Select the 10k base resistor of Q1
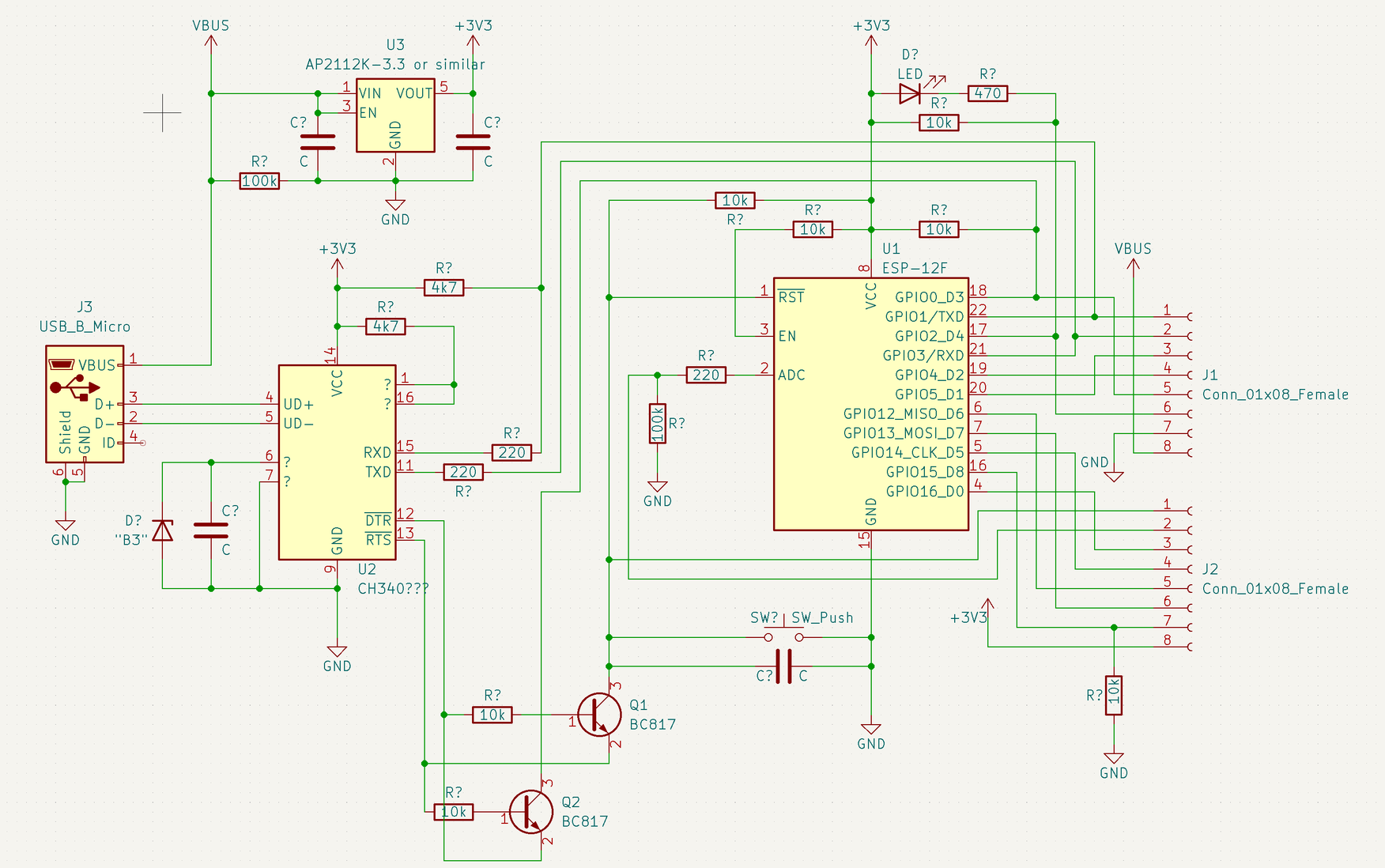1385x868 pixels. (x=492, y=715)
